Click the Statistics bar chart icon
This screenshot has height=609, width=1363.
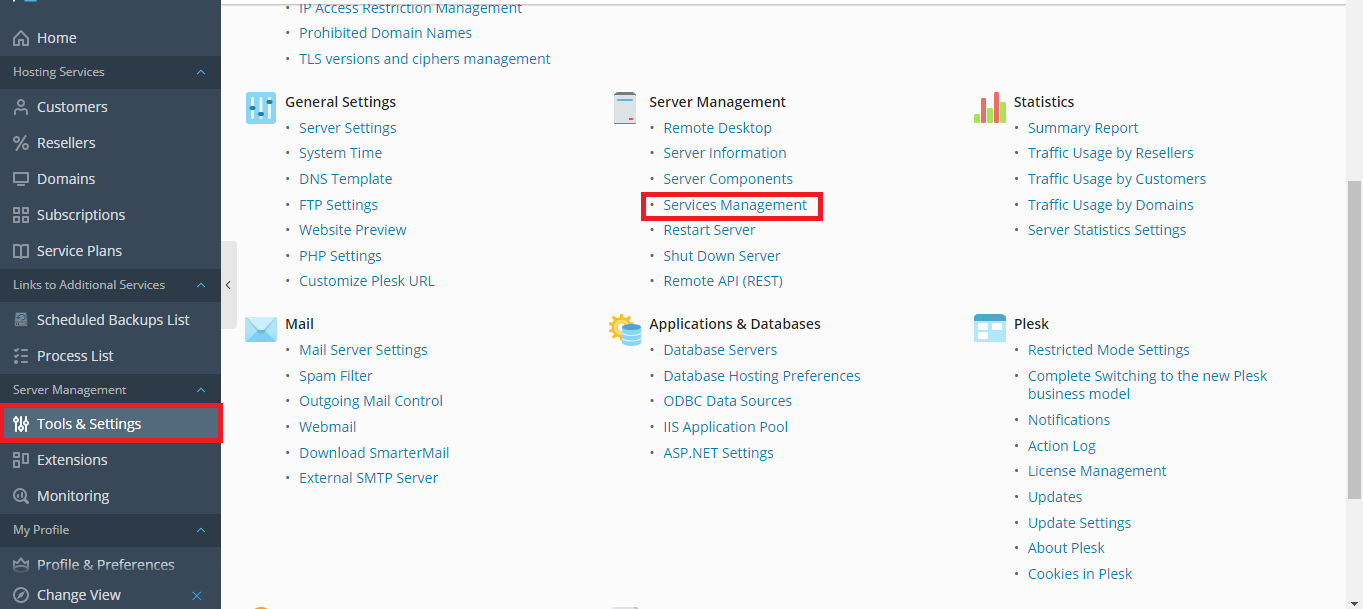pos(990,108)
